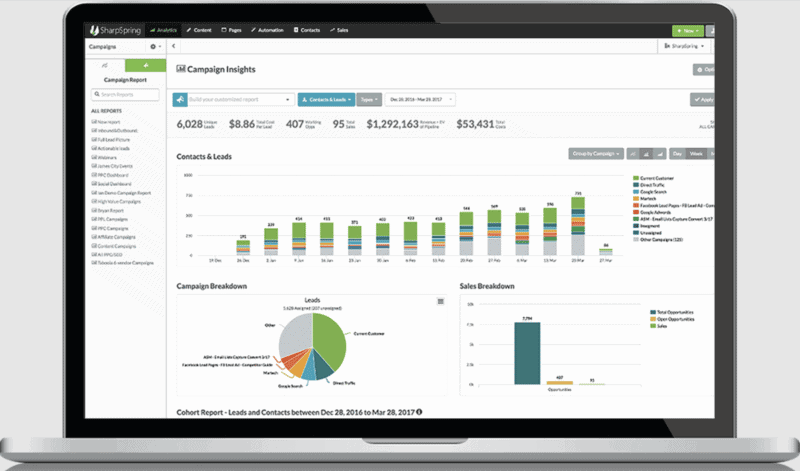This screenshot has width=800, height=471.
Task: Expand the Contacts & Leads dropdown
Action: click(326, 100)
